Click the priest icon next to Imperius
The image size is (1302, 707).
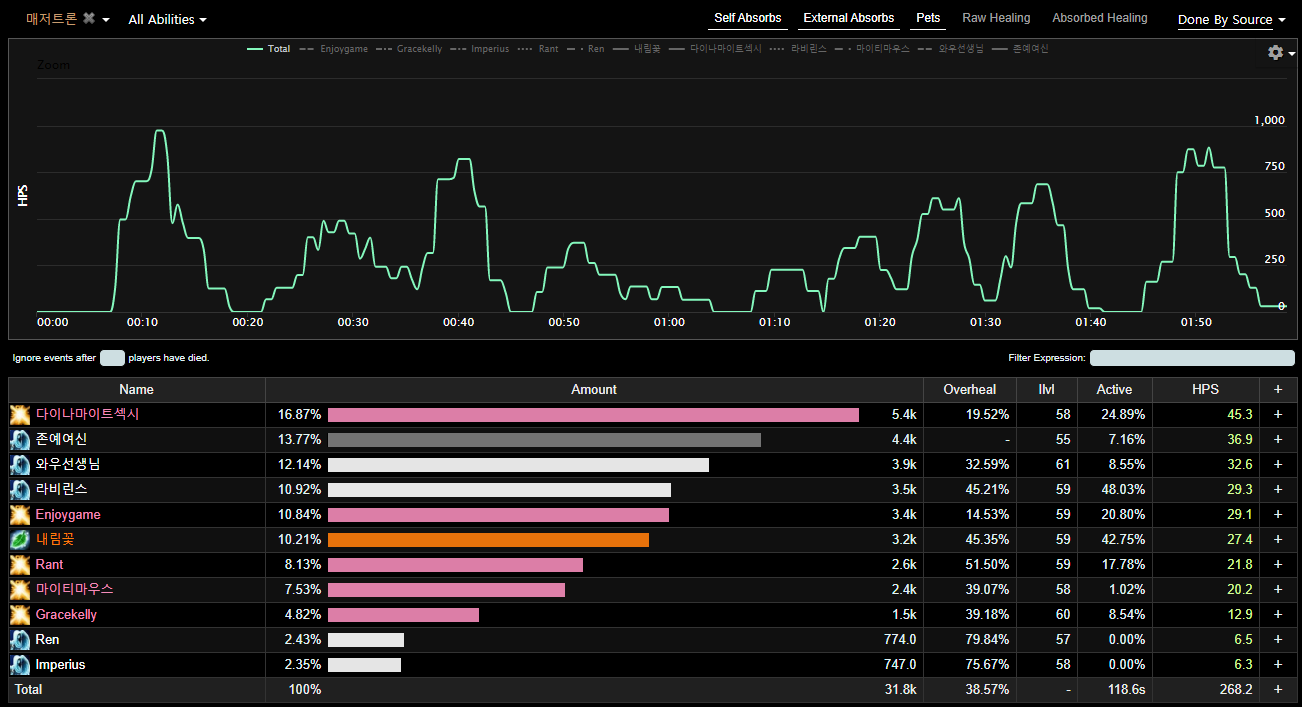20,665
